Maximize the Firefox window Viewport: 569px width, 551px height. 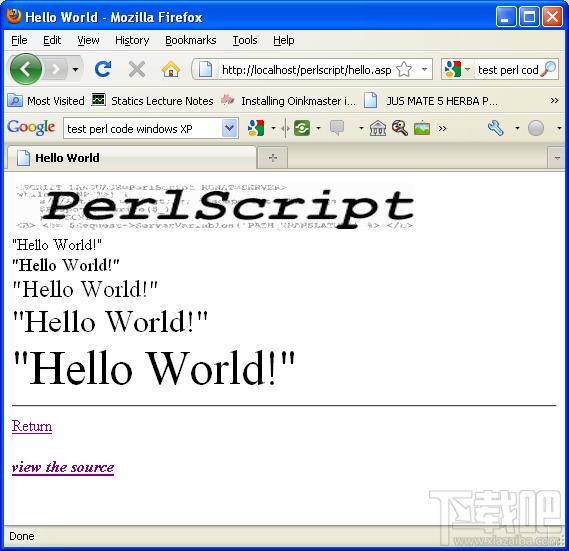point(529,17)
